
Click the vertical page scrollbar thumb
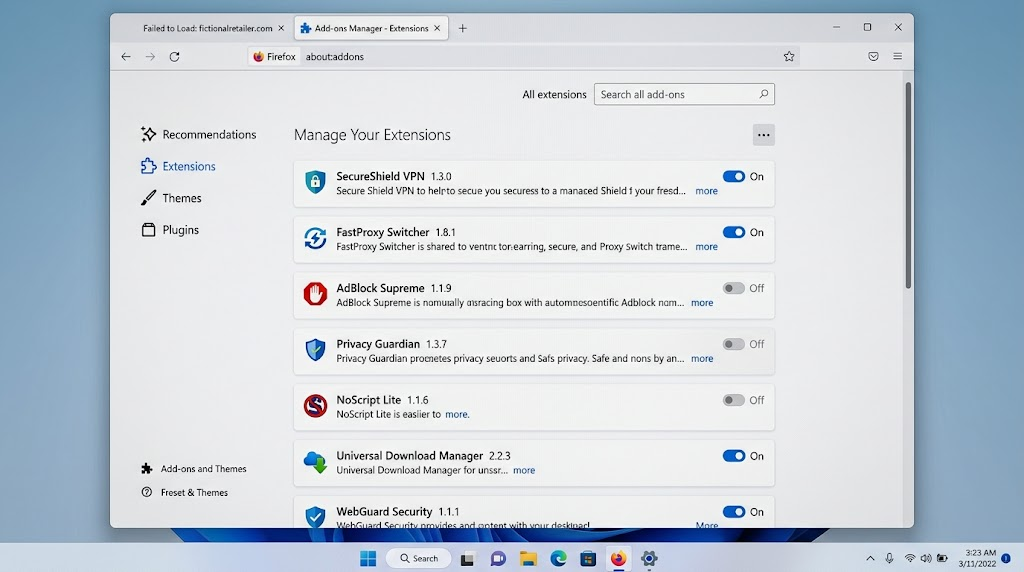pyautogui.click(x=908, y=185)
